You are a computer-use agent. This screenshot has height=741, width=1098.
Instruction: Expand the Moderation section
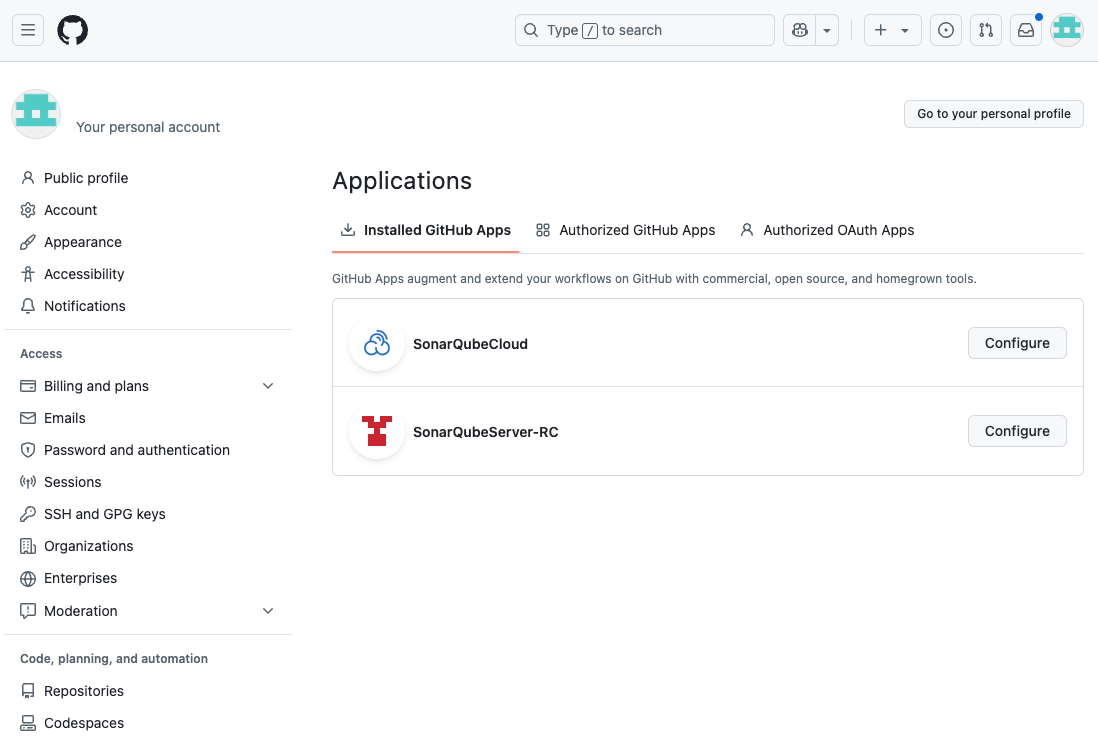click(268, 610)
